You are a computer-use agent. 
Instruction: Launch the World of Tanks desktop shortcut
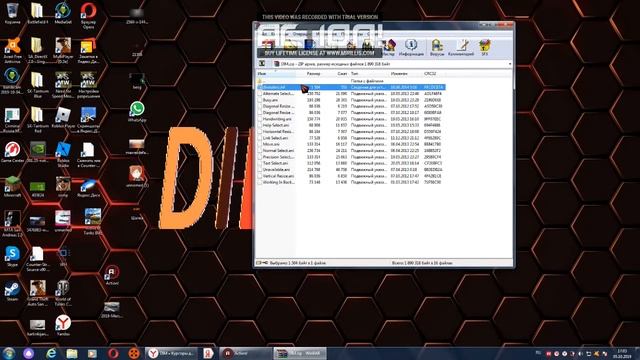63,293
